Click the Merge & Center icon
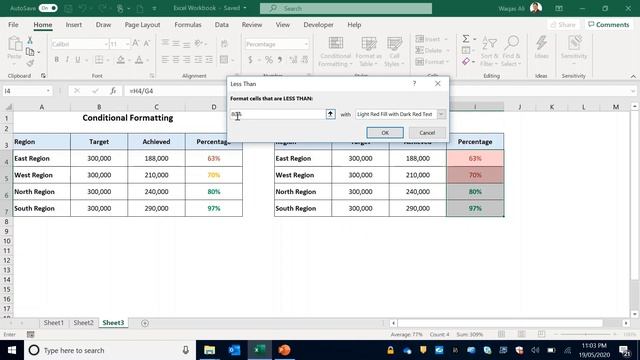640x360 pixels. [224, 60]
